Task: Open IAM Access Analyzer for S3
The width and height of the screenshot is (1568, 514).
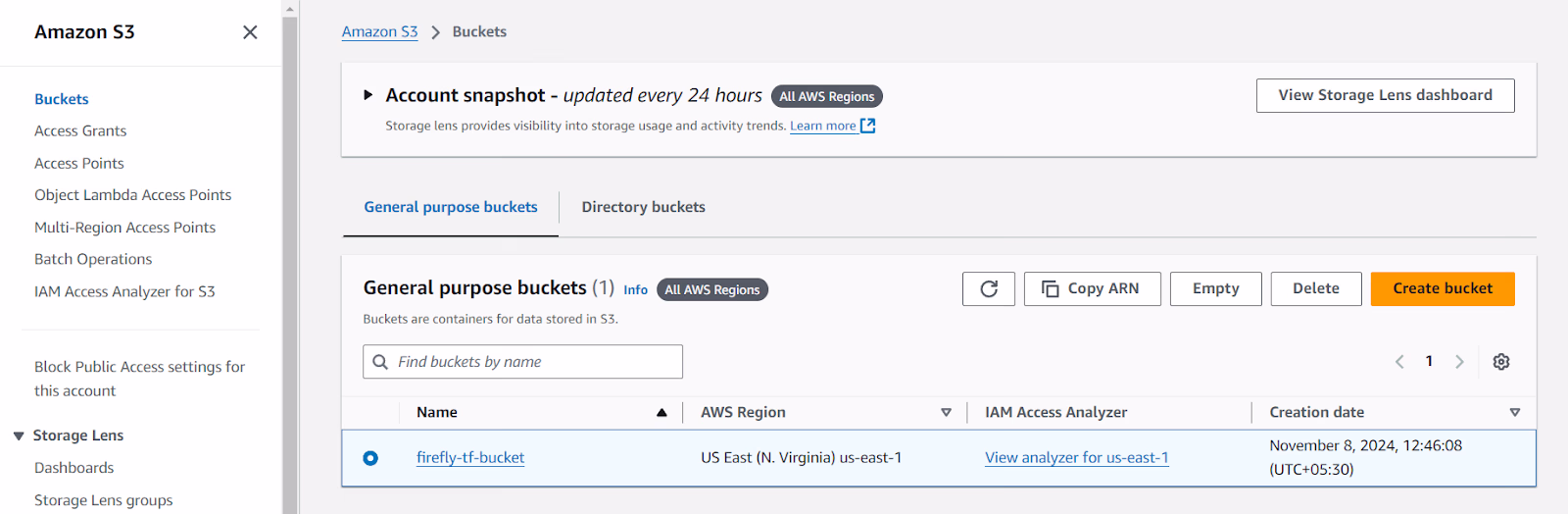Action: click(124, 291)
